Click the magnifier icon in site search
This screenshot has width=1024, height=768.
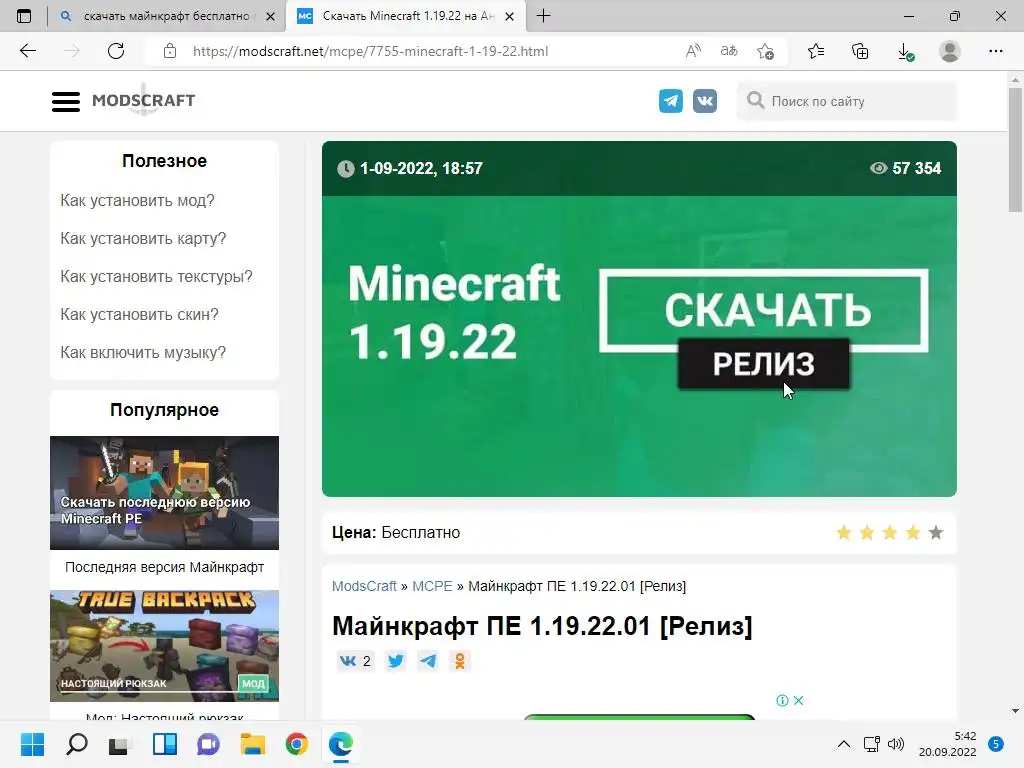756,100
